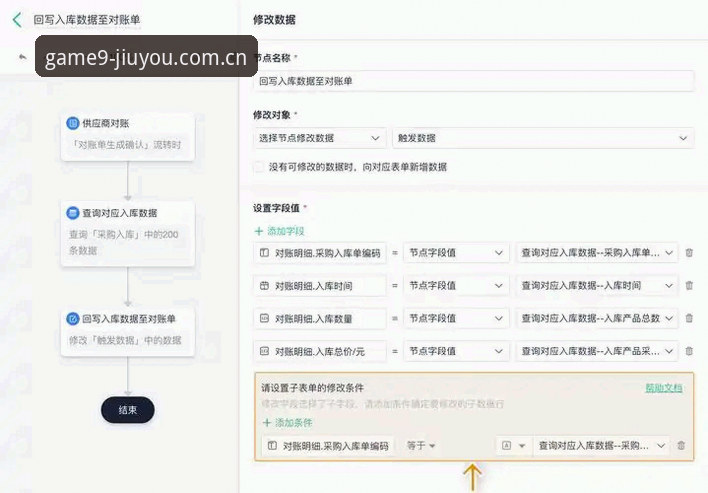Click the 设置字段值 label
The image size is (708, 493).
(276, 208)
